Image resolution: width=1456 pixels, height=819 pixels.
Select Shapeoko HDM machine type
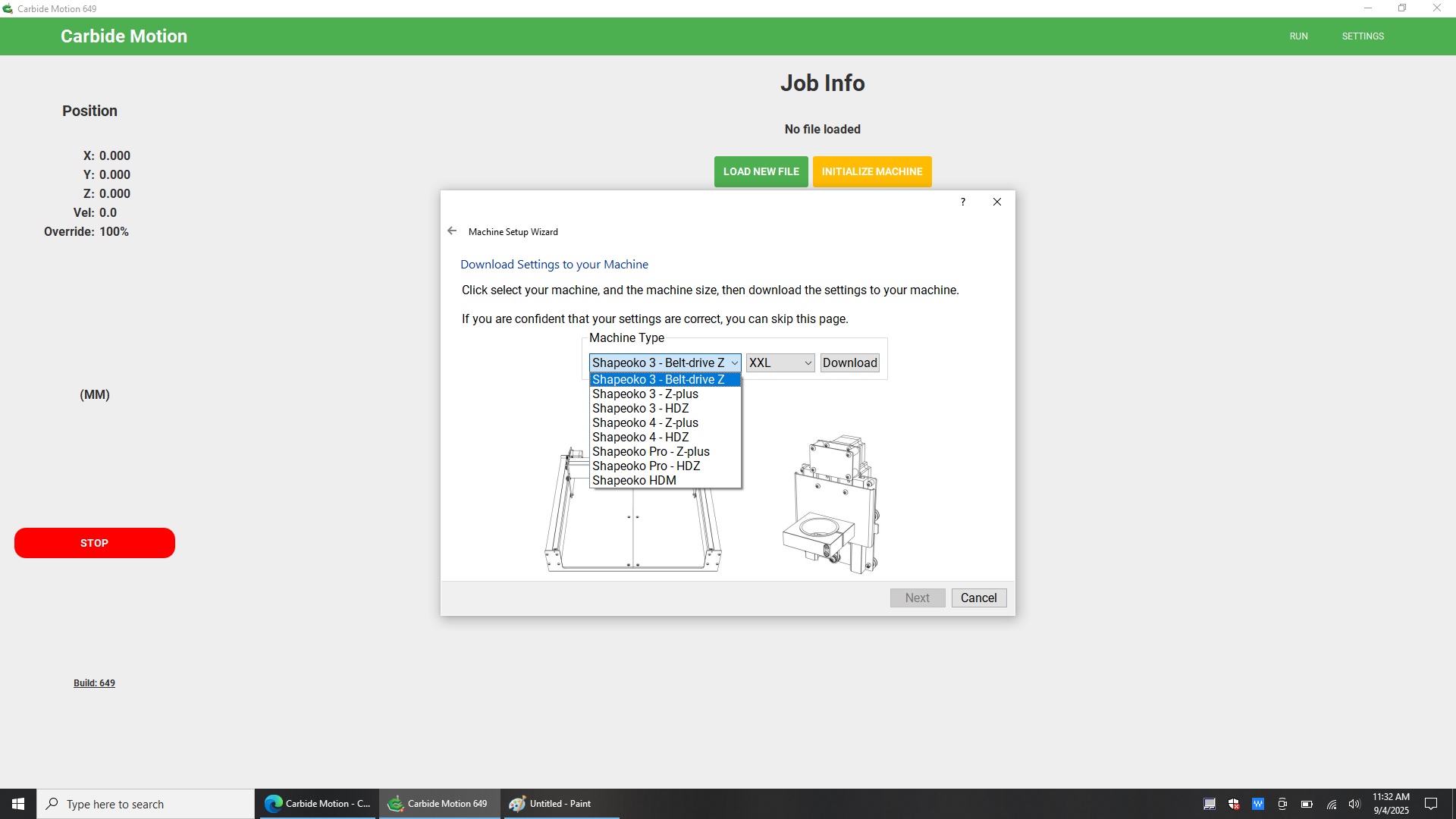pyautogui.click(x=634, y=481)
